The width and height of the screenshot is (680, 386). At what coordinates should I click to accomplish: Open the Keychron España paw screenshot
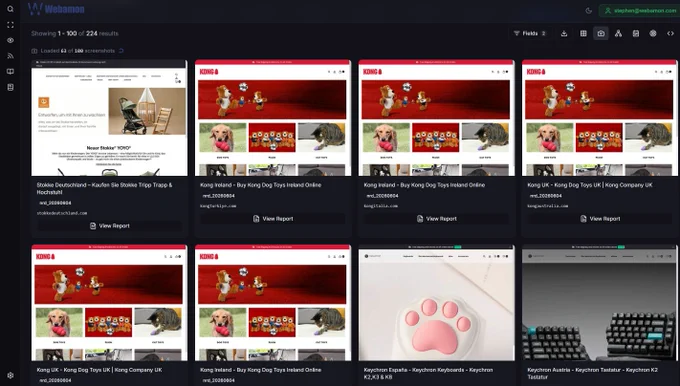click(436, 303)
